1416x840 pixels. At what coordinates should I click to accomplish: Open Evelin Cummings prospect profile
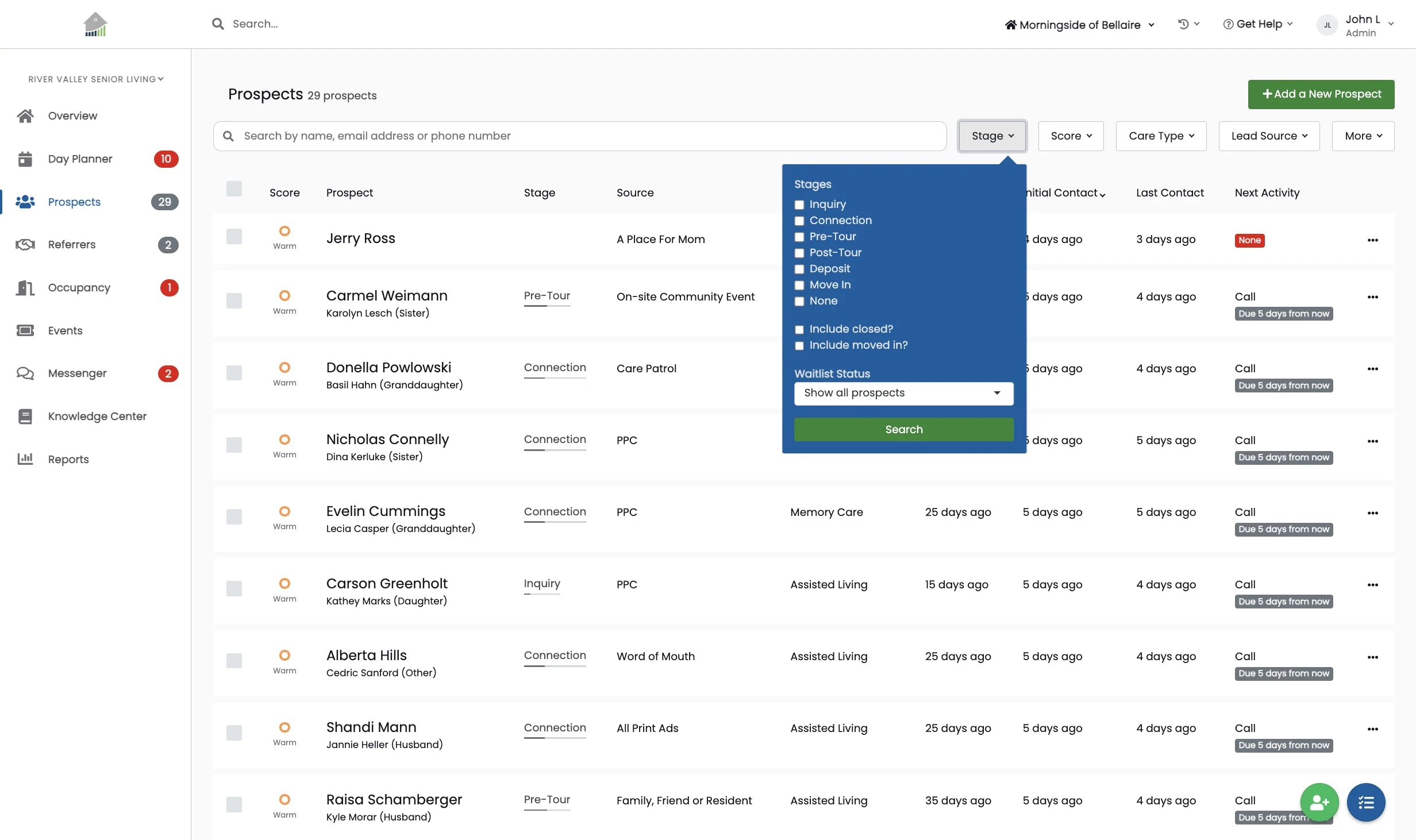[x=386, y=511]
